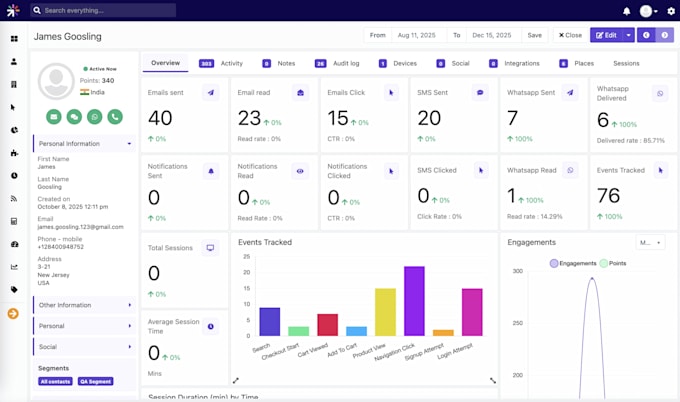Open the sidebar pointer cursor icon
Viewport: 680px width, 402px height.
[13, 107]
